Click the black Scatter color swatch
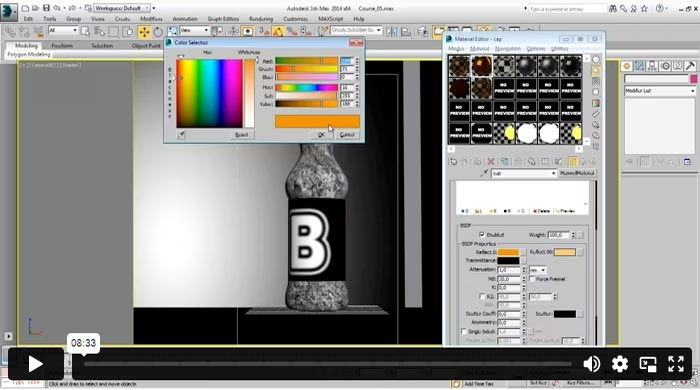Image resolution: width=700 pixels, height=390 pixels. (565, 314)
